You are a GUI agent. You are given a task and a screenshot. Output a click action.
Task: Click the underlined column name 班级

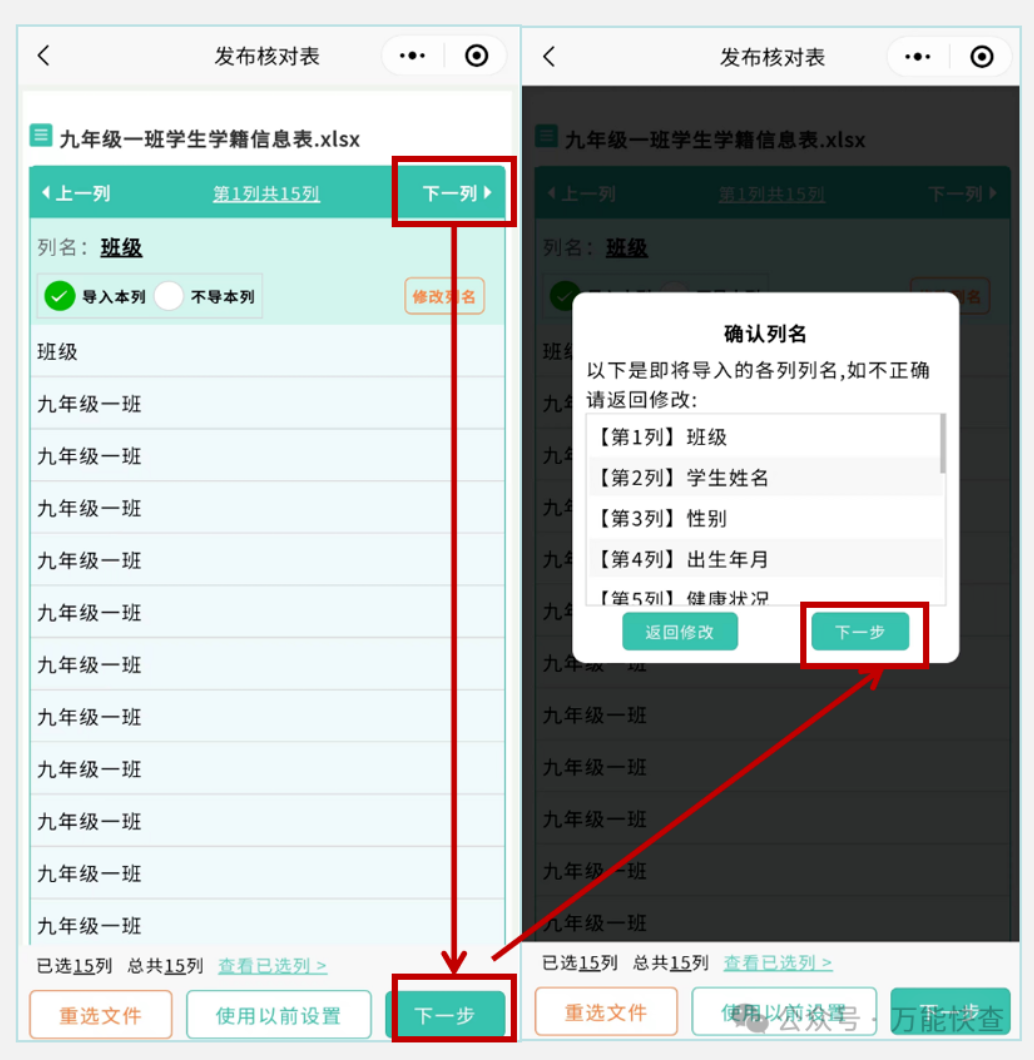(121, 247)
